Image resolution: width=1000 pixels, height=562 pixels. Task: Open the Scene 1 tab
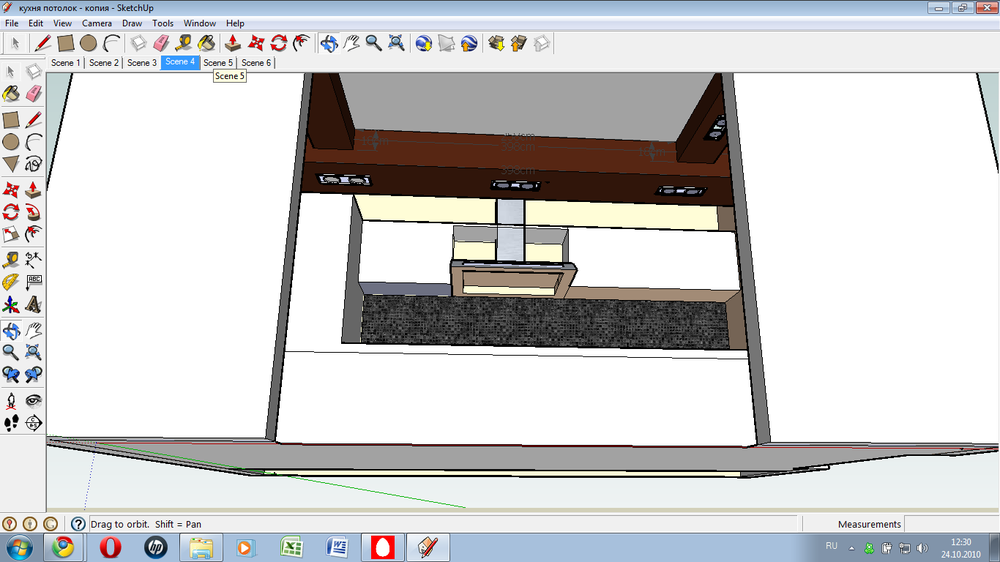coord(66,62)
